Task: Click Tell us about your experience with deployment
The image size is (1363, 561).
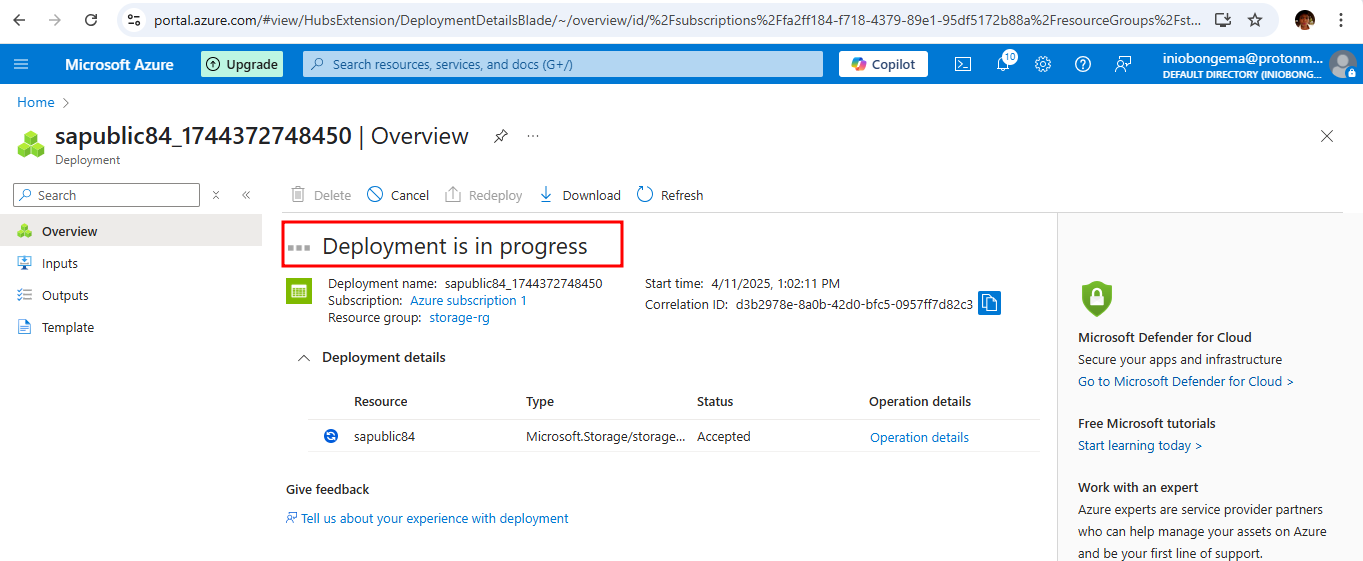Action: pyautogui.click(x=435, y=518)
